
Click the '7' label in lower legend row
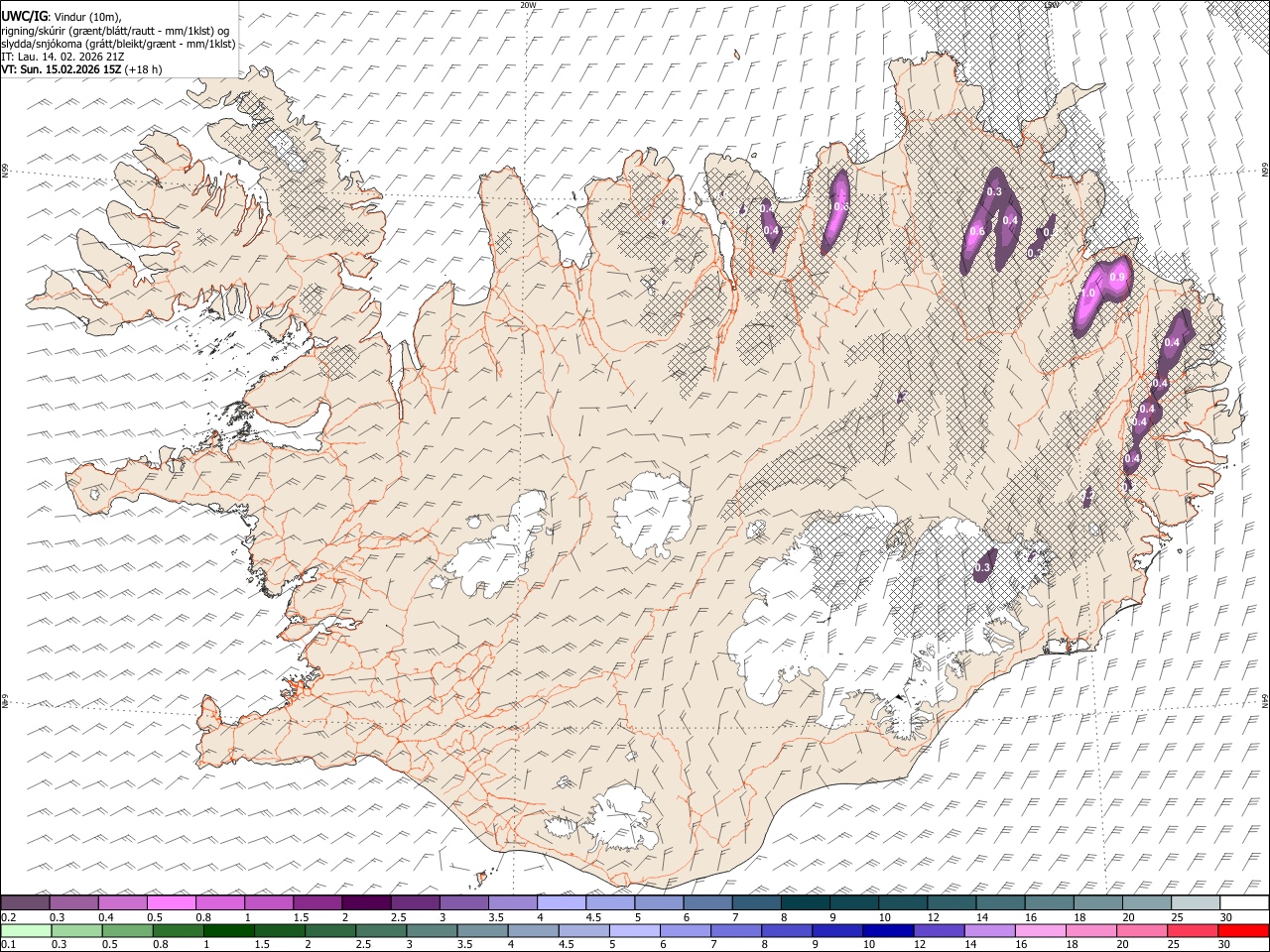pyautogui.click(x=712, y=944)
